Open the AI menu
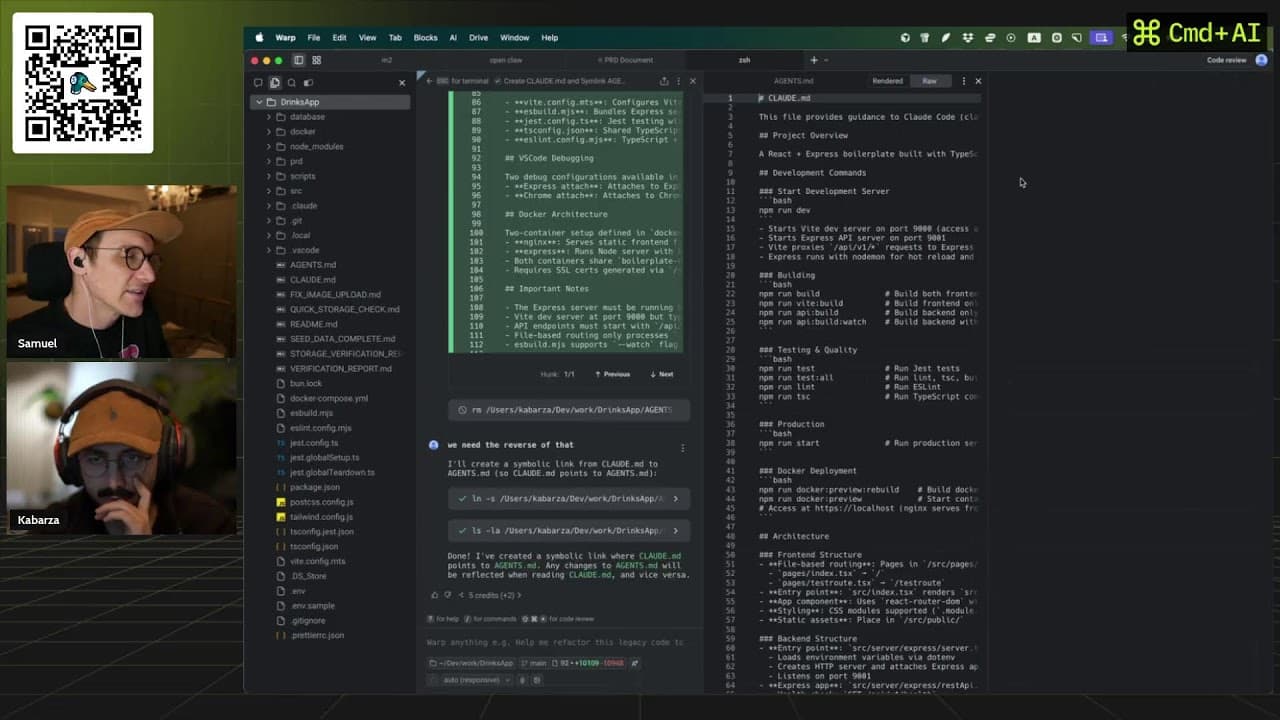 (x=453, y=38)
